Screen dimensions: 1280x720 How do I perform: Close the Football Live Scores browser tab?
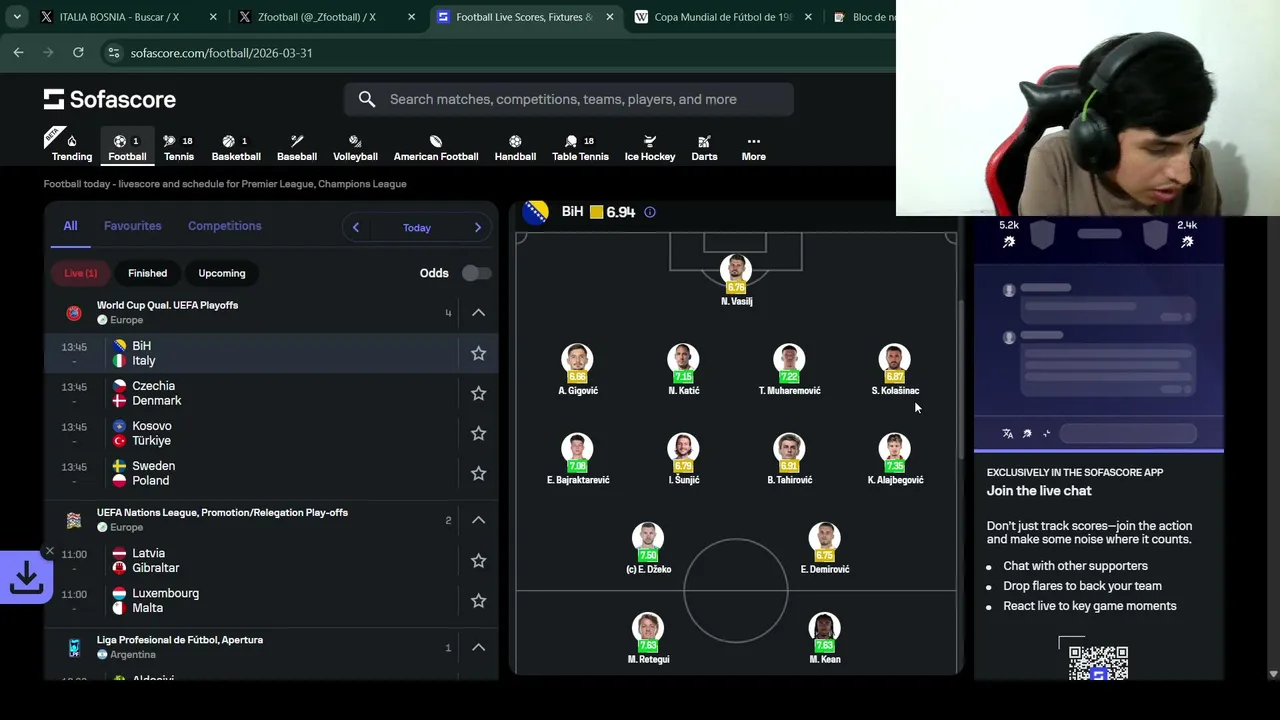click(x=610, y=17)
